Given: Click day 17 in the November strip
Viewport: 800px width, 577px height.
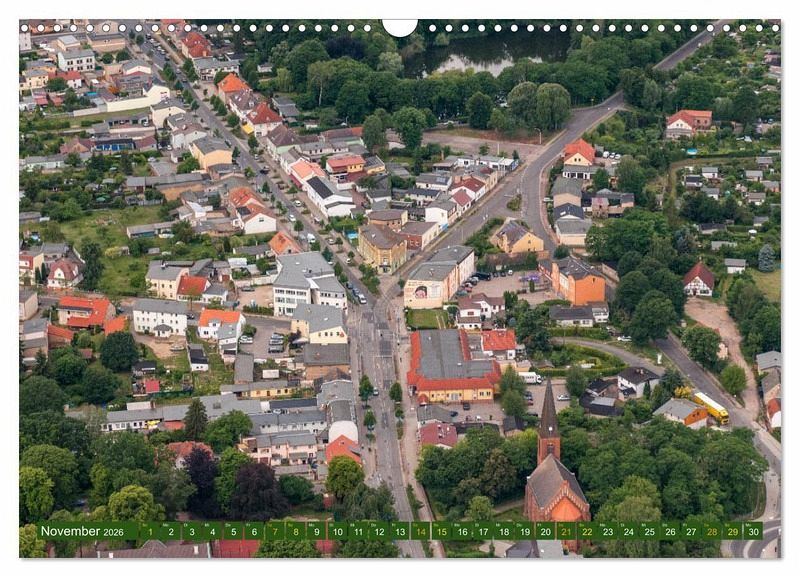Looking at the screenshot, I should point(483,531).
